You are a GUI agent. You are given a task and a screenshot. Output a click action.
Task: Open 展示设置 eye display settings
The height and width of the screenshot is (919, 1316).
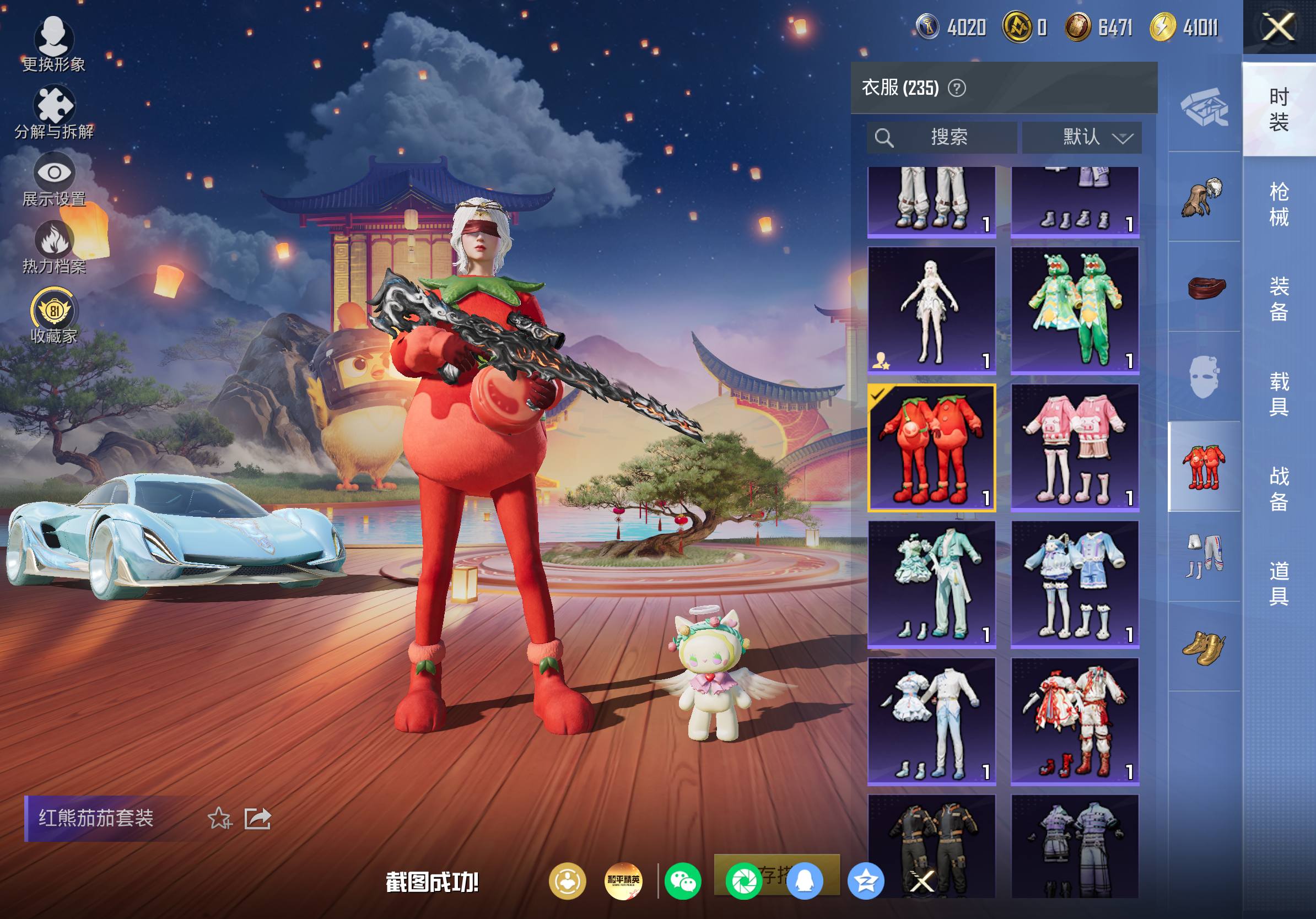tap(53, 179)
